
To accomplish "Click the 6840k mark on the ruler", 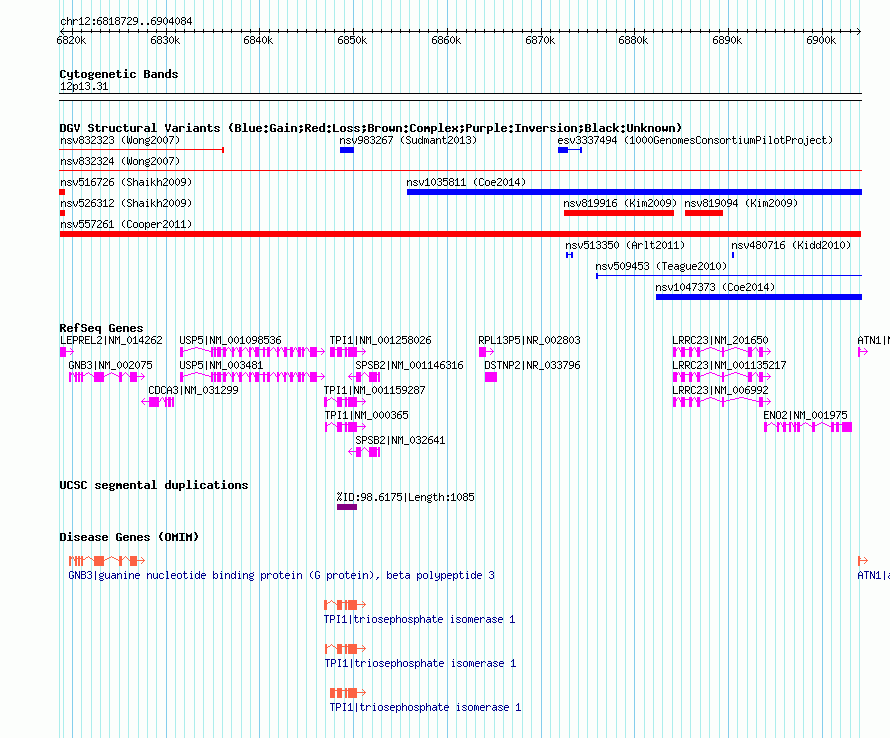I will pos(258,40).
